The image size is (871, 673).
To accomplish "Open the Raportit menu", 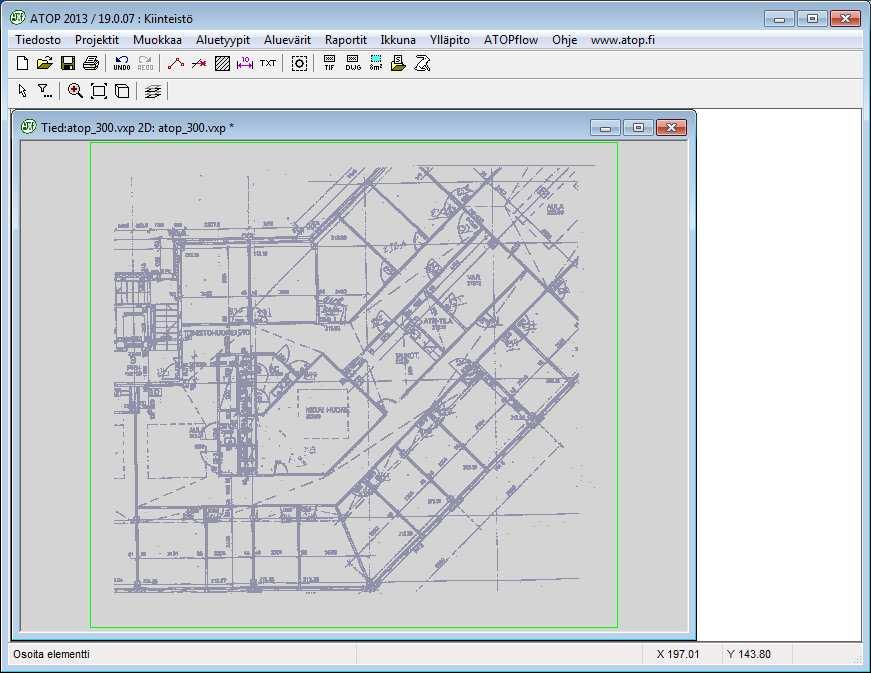I will point(346,40).
